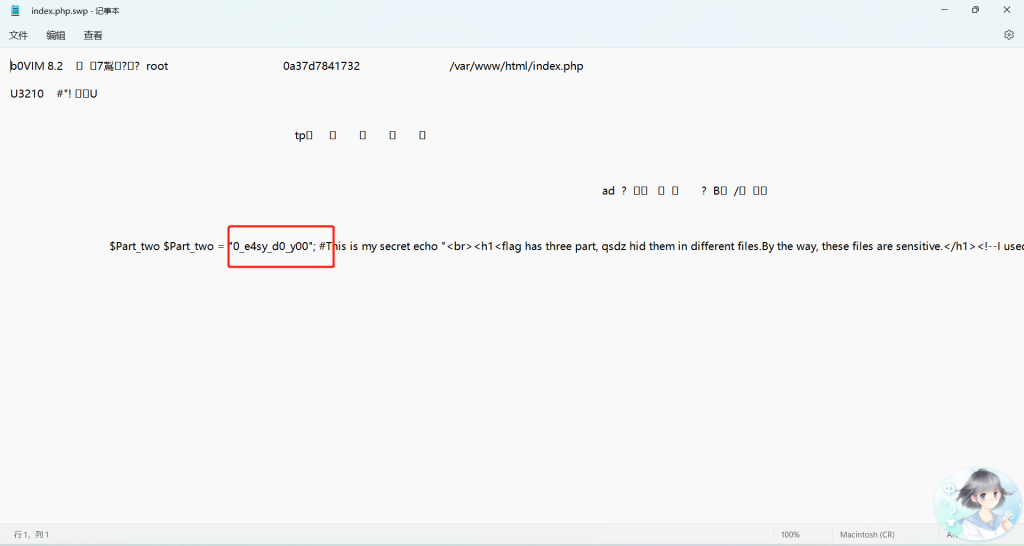
Task: Click the 'This is my secret' comment text
Action: coord(377,246)
